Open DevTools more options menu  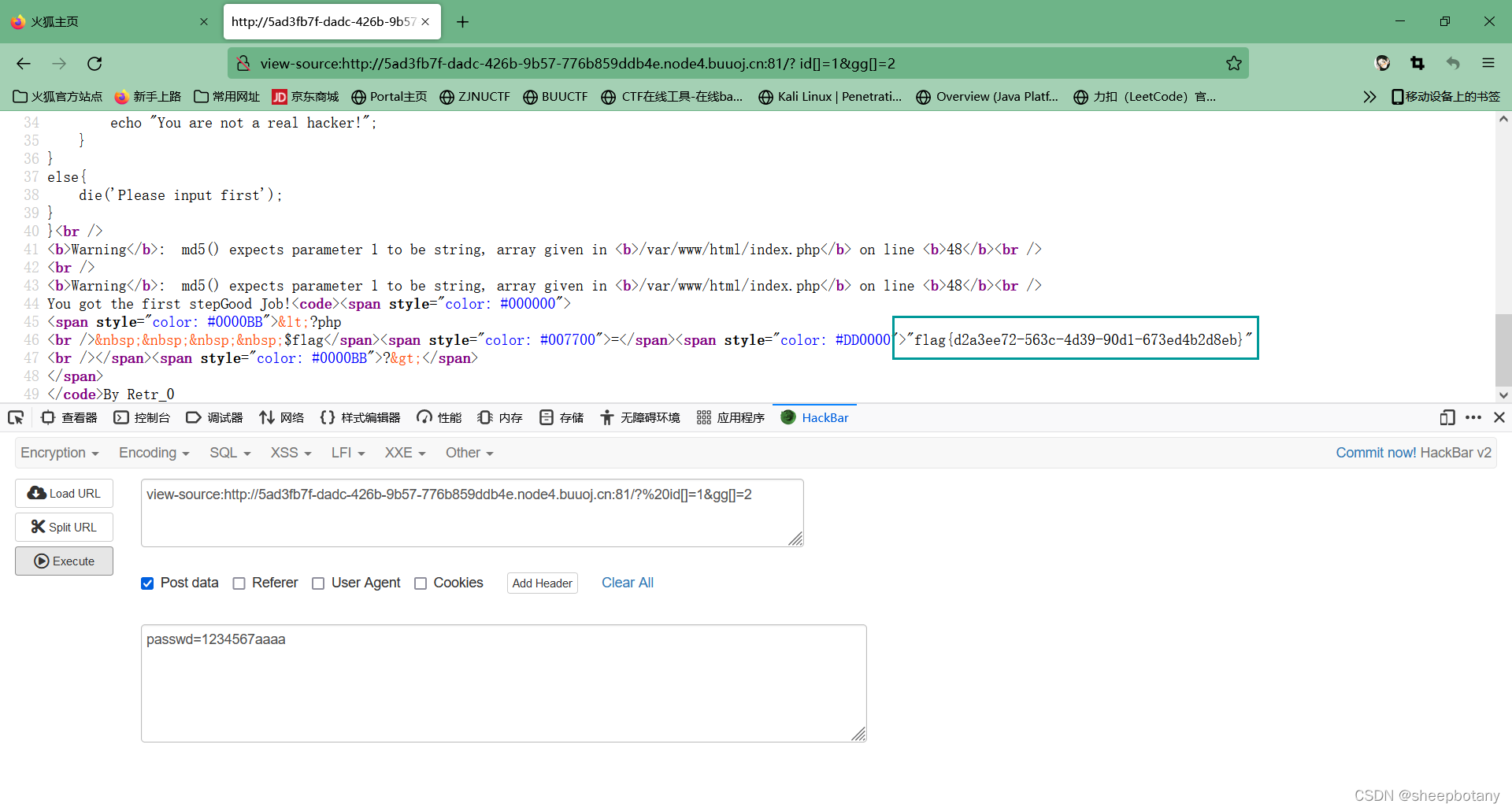click(1473, 418)
